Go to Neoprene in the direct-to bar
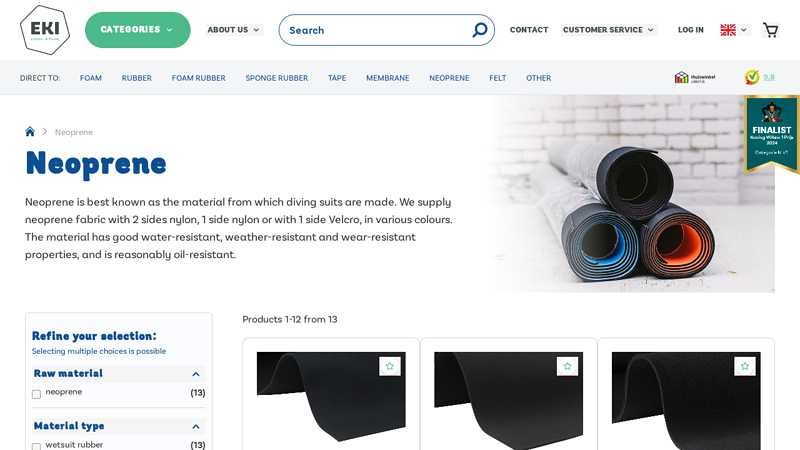 (x=449, y=78)
